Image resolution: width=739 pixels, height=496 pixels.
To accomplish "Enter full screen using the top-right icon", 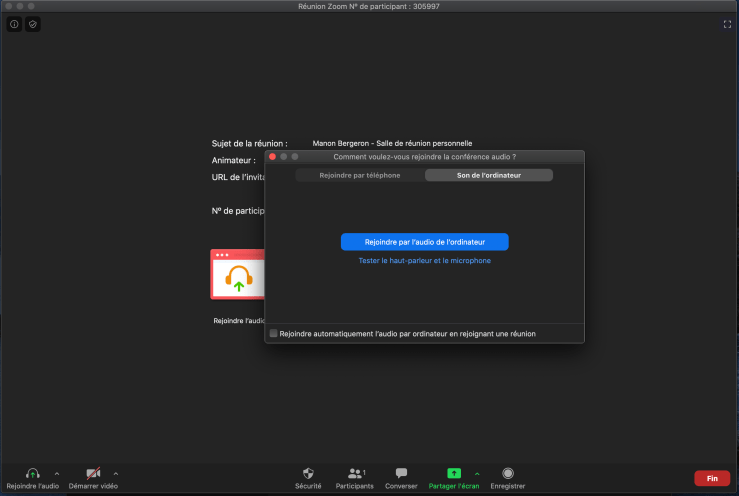I will coord(727,24).
